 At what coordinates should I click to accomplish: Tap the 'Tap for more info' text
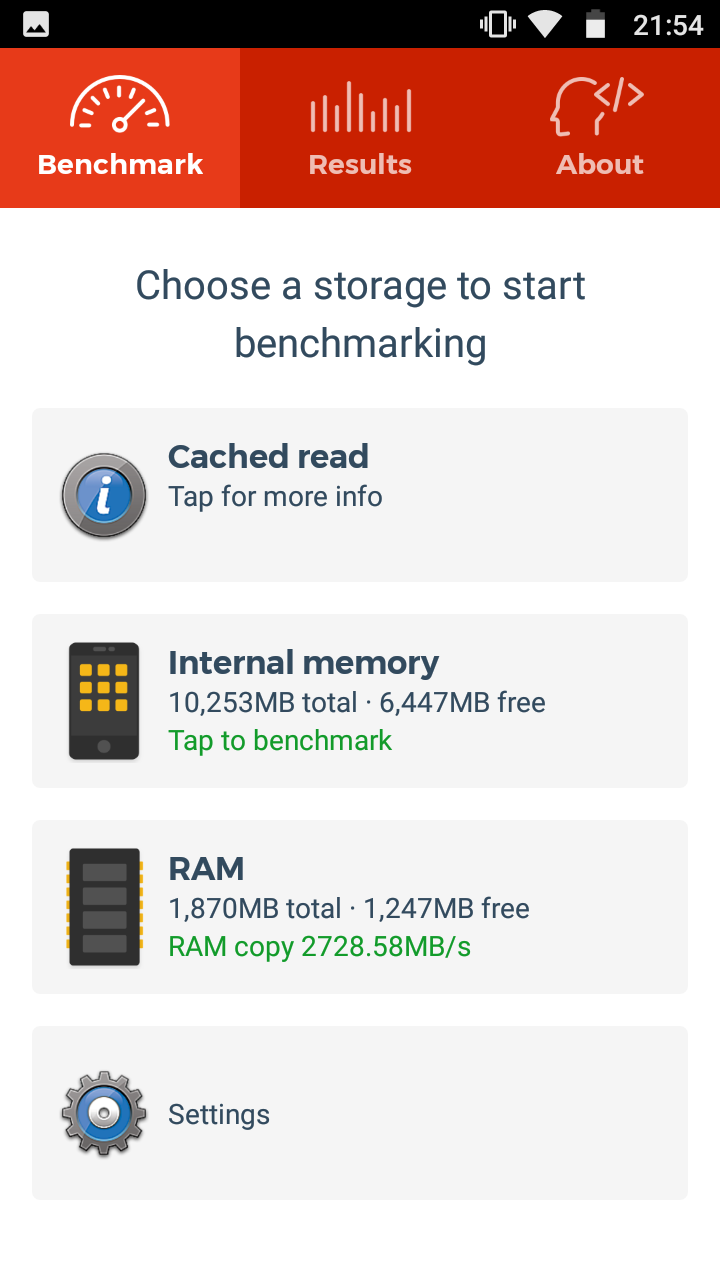(275, 496)
